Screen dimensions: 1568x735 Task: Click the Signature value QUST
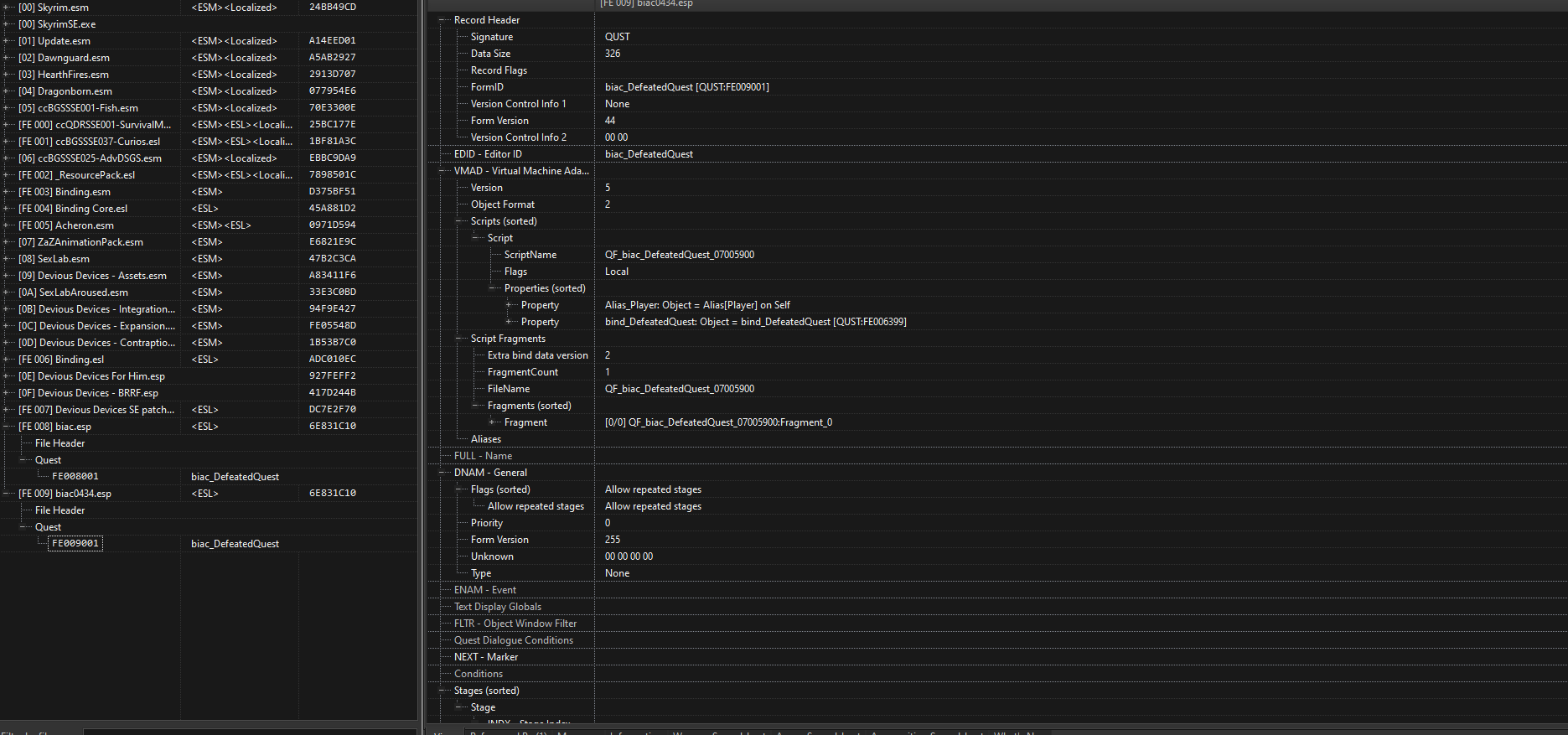618,37
